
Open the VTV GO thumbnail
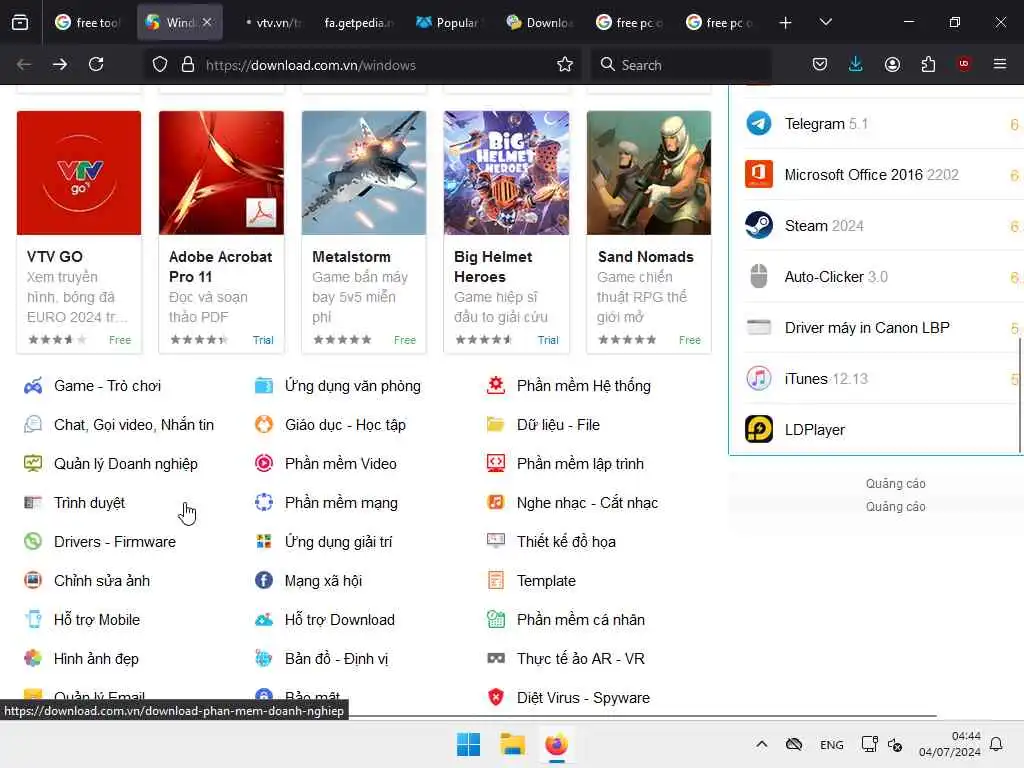pos(79,172)
